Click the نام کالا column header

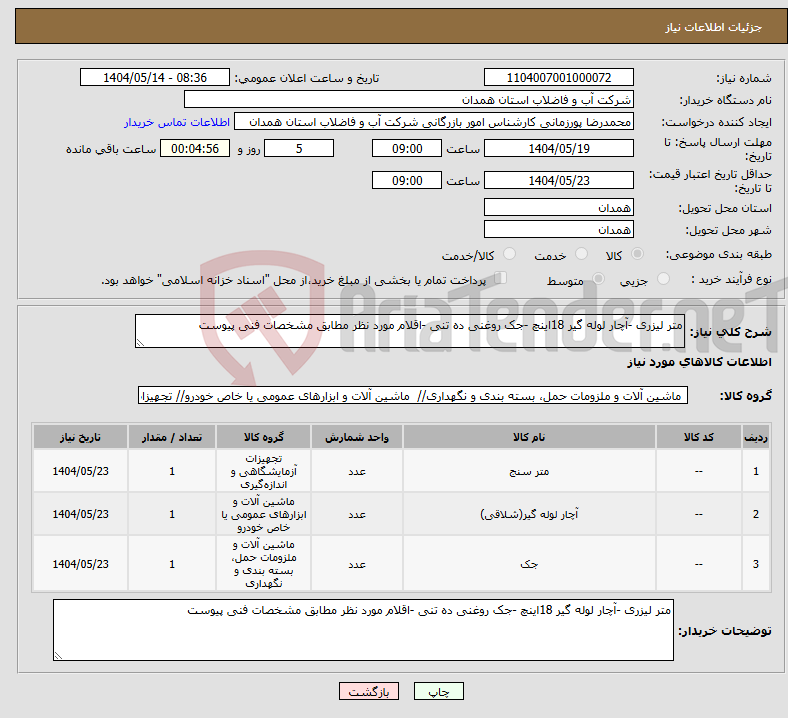(529, 438)
